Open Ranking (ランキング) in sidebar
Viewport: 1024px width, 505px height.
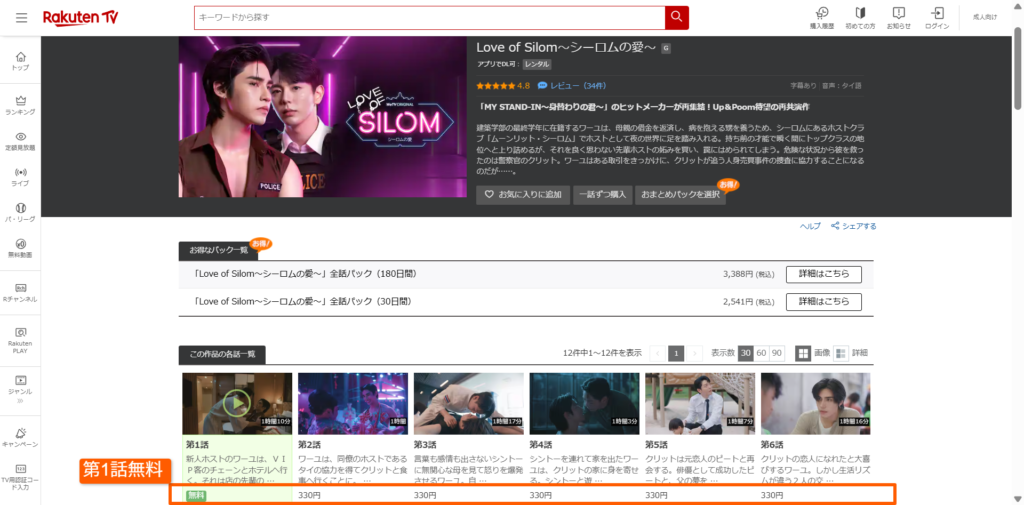pyautogui.click(x=20, y=106)
